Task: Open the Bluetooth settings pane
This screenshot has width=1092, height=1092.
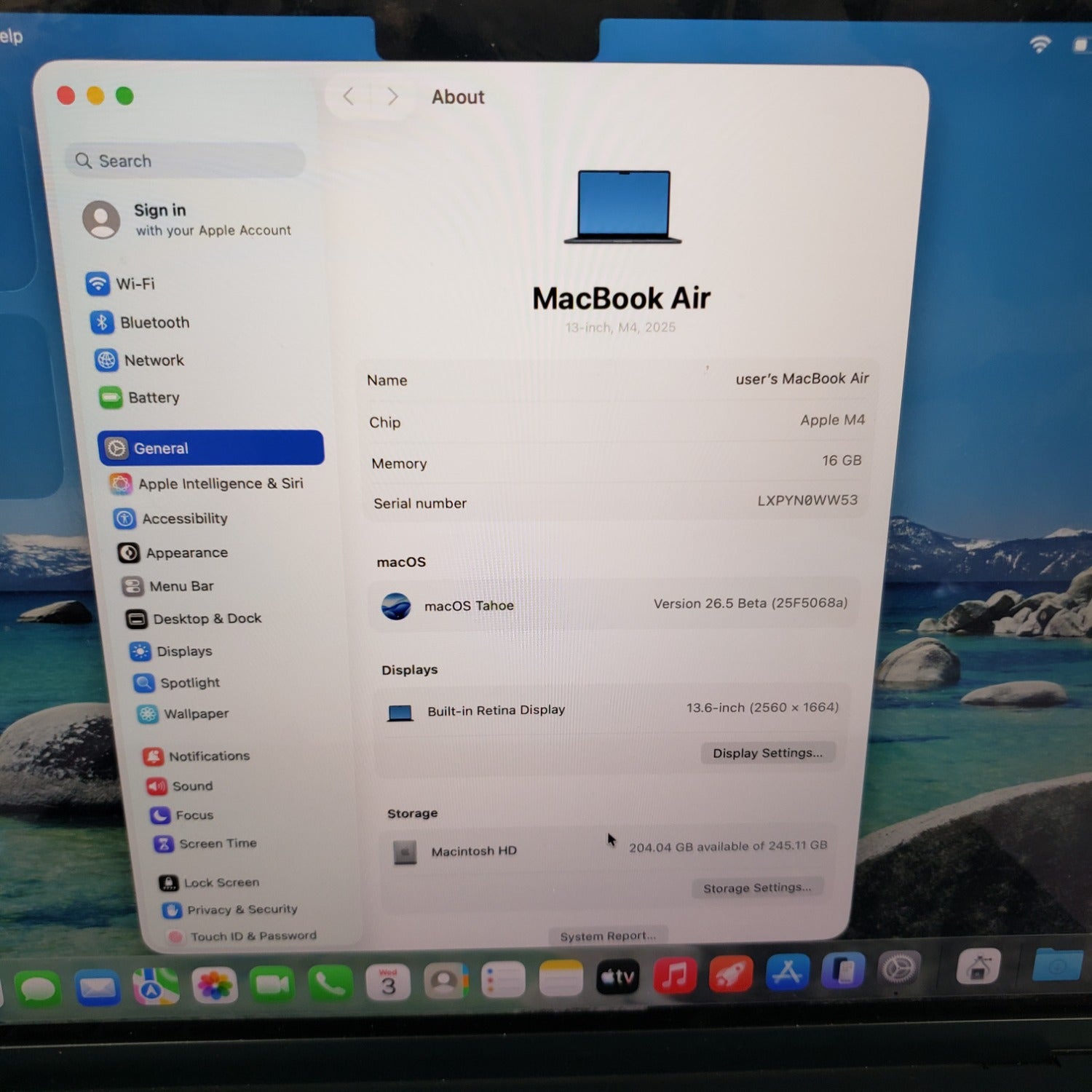Action: pyautogui.click(x=141, y=322)
